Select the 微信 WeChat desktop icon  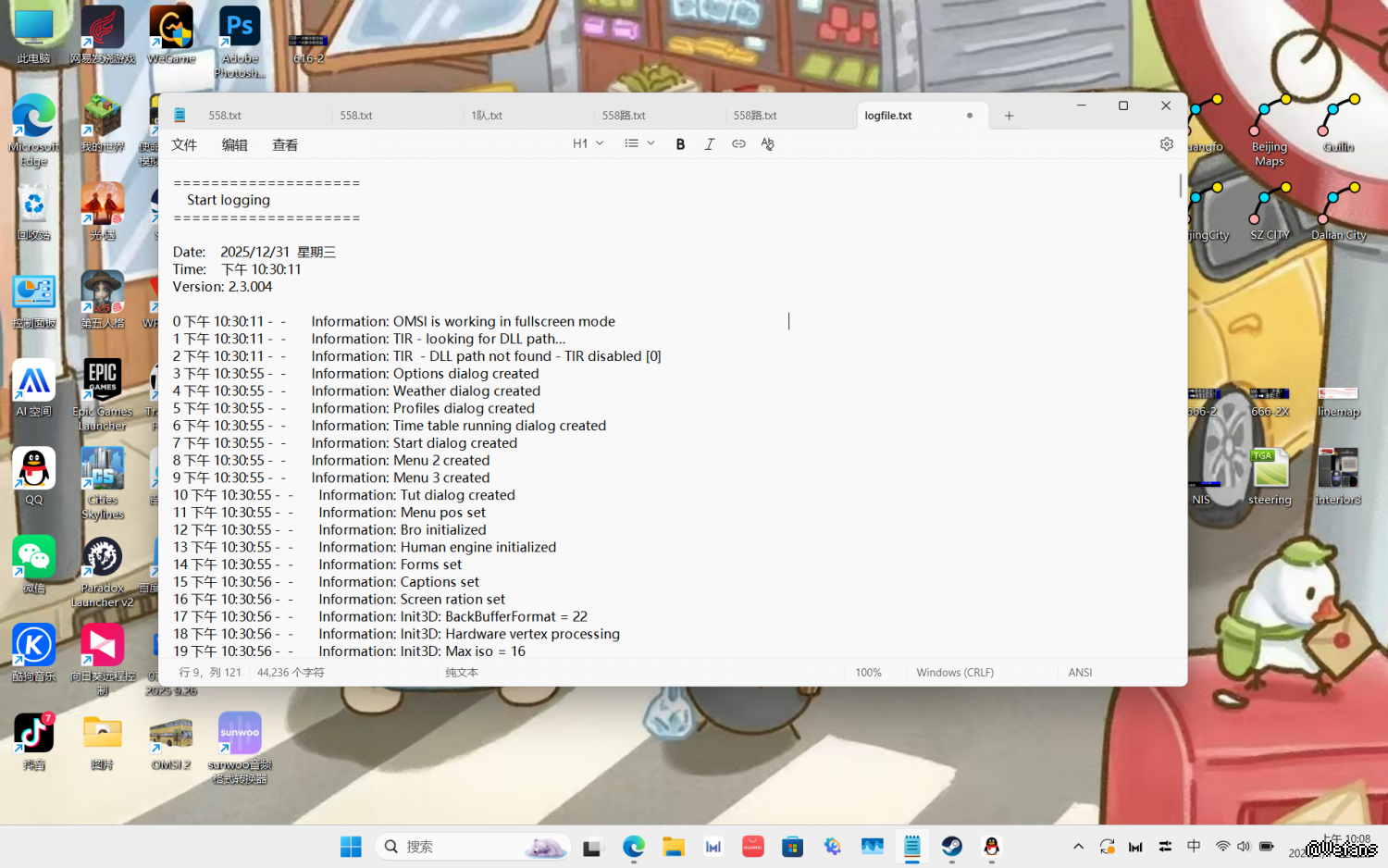(x=34, y=564)
